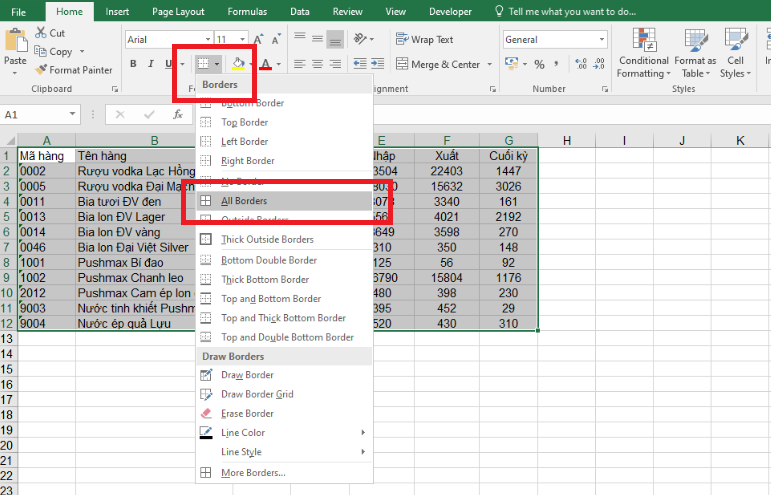771x495 pixels.
Task: Click Merge & Center button
Action: coord(438,64)
